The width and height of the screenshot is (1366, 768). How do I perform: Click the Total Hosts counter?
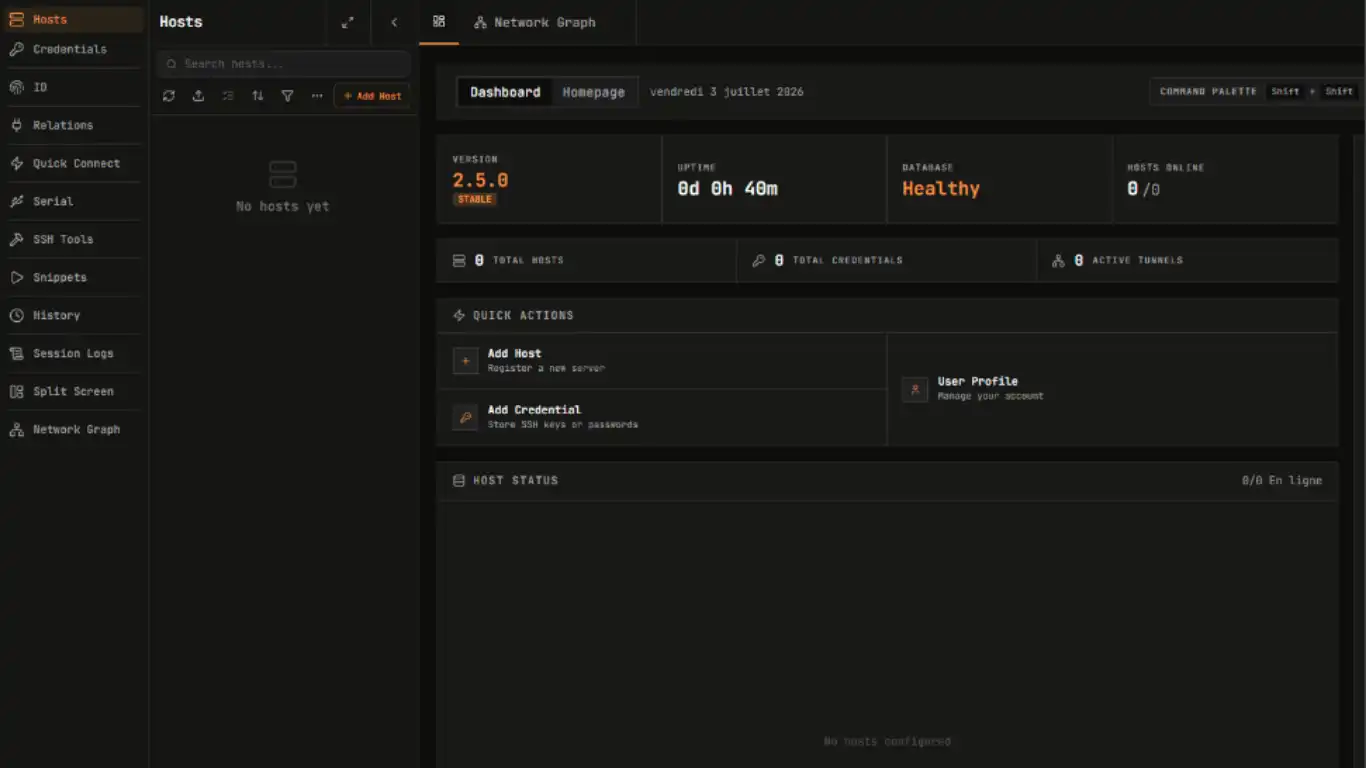click(586, 260)
